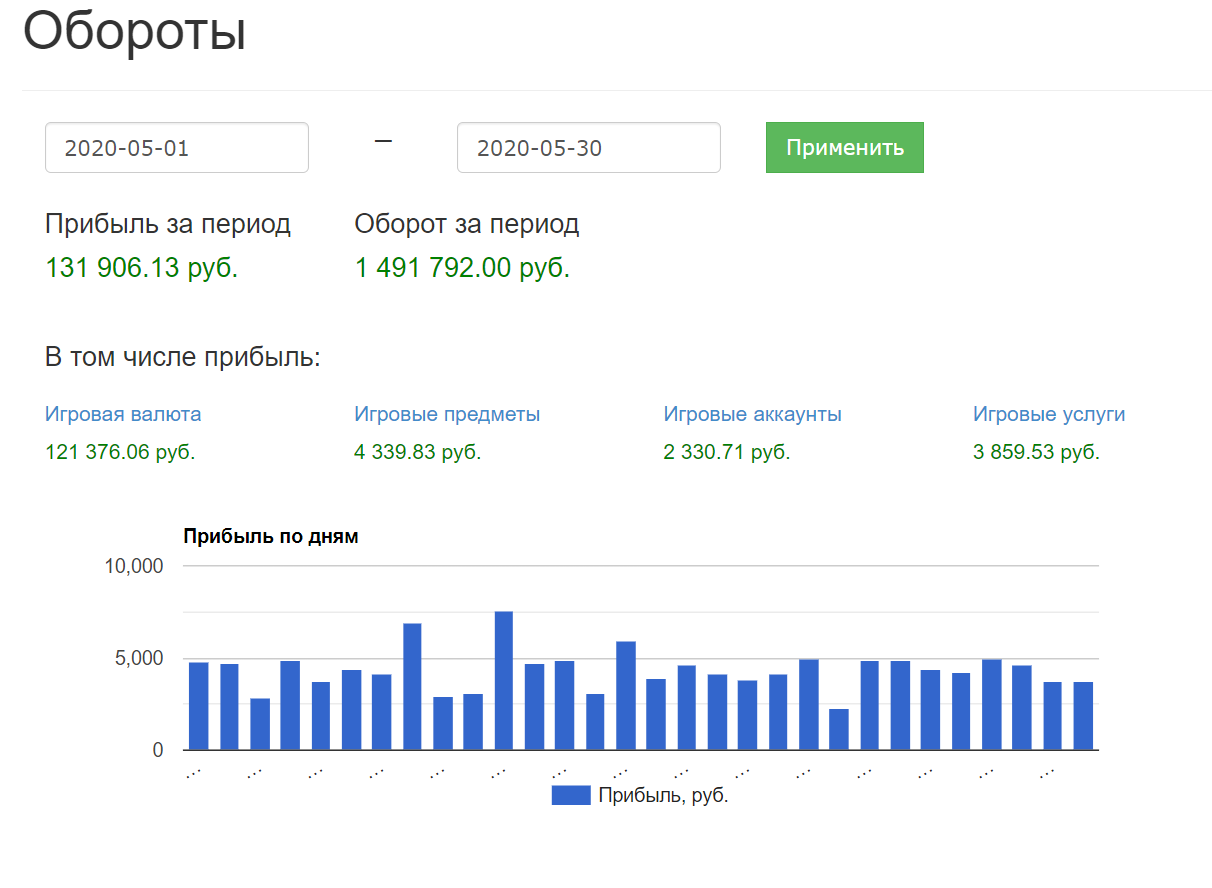Image resolution: width=1212 pixels, height=888 pixels.
Task: Go to the Игровые услуги link
Action: [1049, 414]
